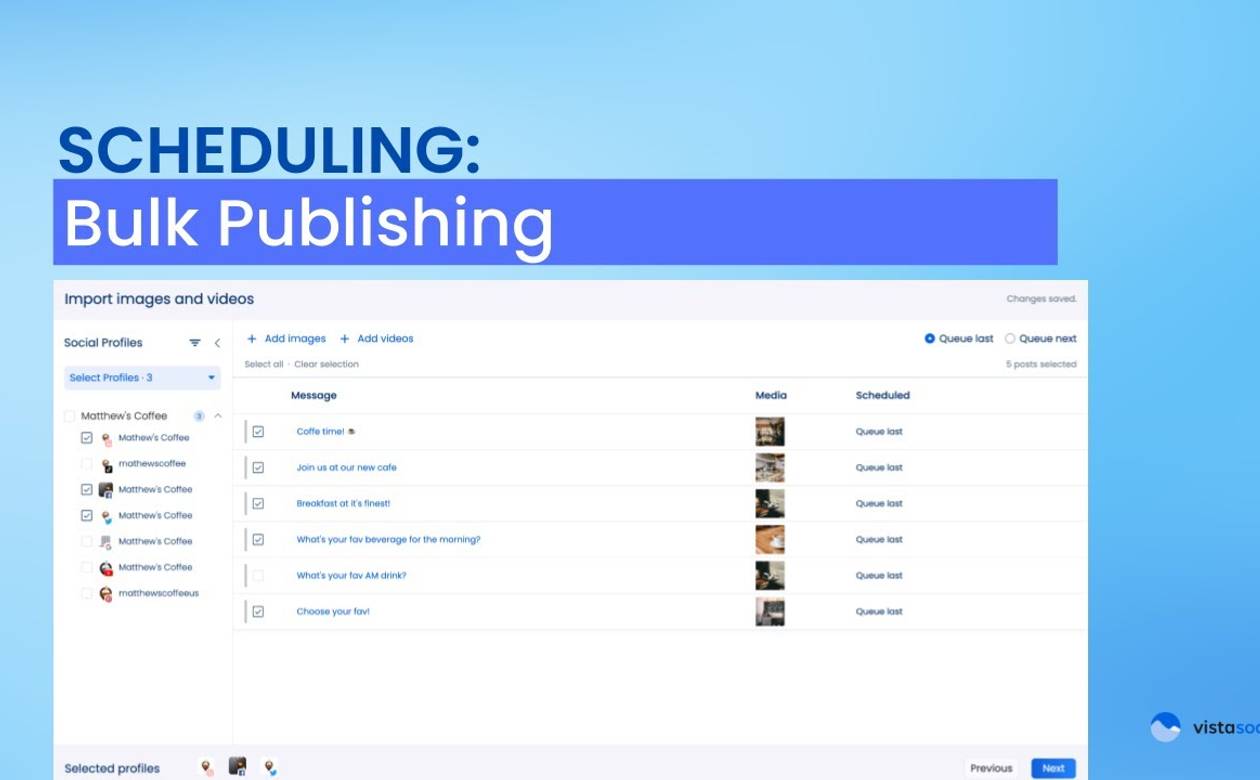
Task: Click the 3 badge beside Matthew's Coffee group
Action: (x=199, y=416)
